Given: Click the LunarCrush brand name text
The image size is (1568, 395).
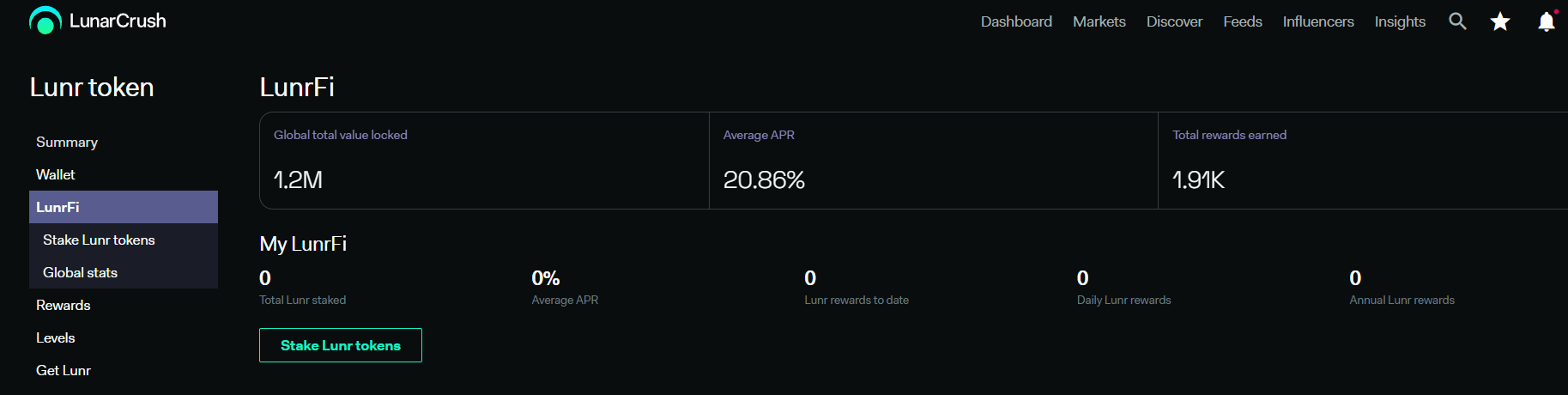Looking at the screenshot, I should 118,21.
